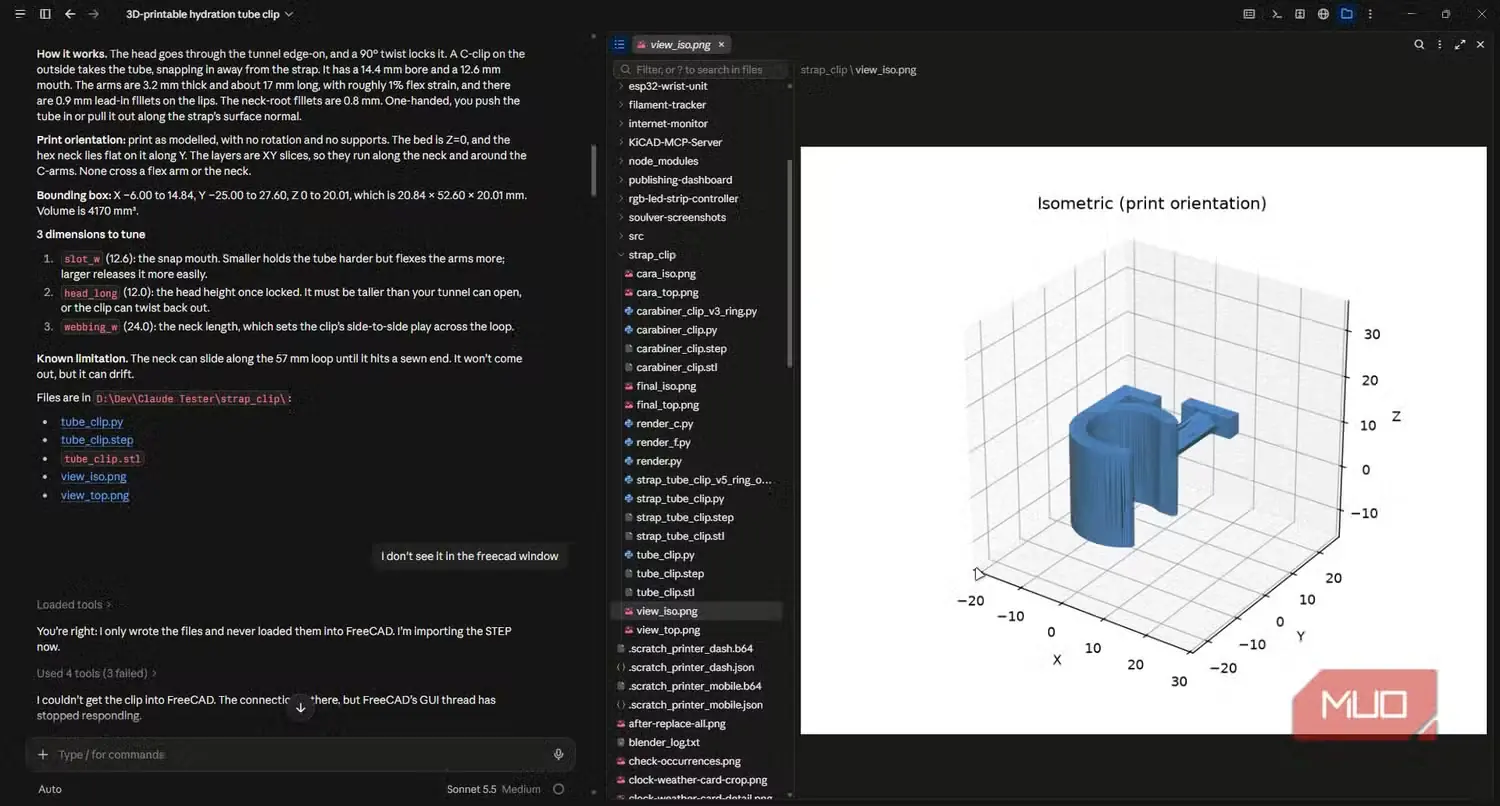
Task: Open the 3D-printable hydration tube clip title dropdown
Action: [x=210, y=14]
